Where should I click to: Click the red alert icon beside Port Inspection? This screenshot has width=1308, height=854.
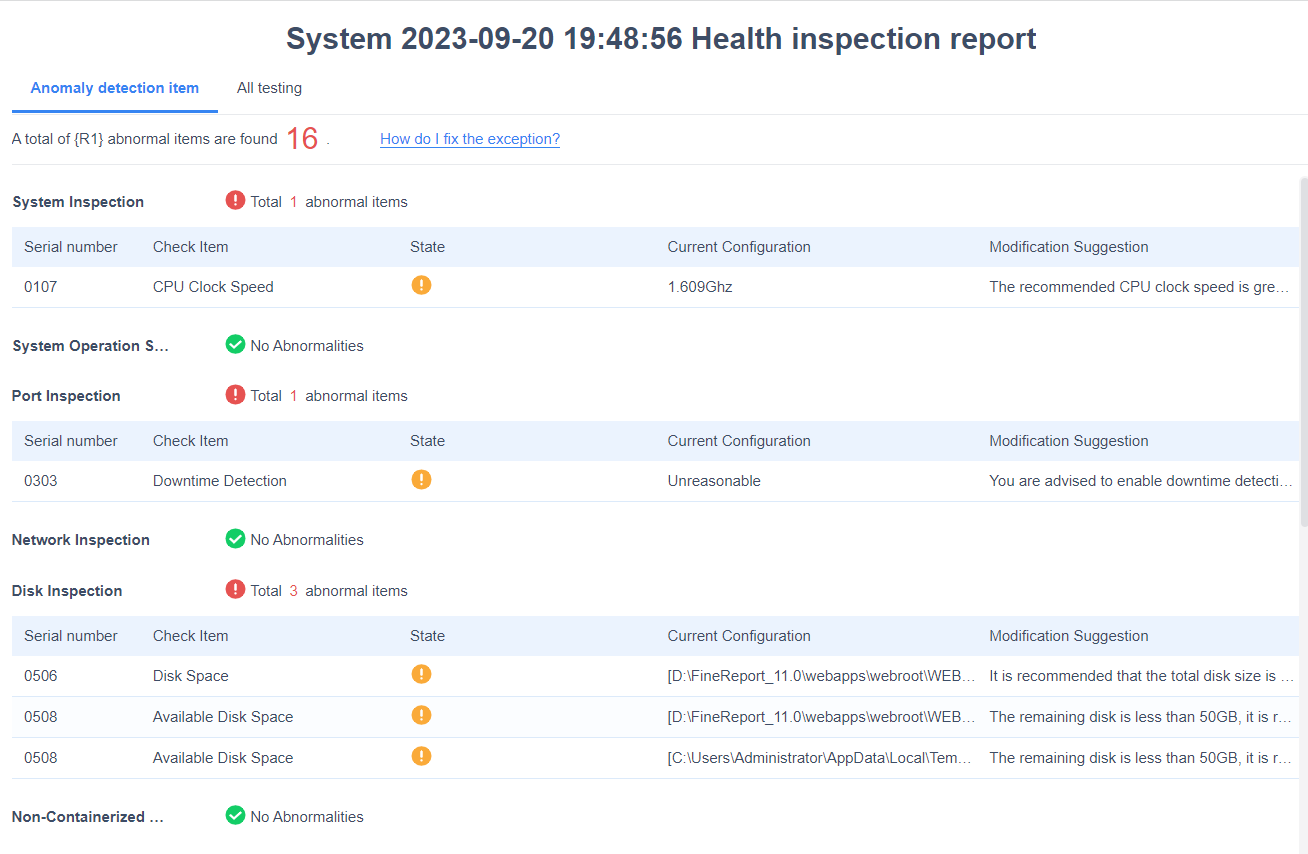(235, 394)
